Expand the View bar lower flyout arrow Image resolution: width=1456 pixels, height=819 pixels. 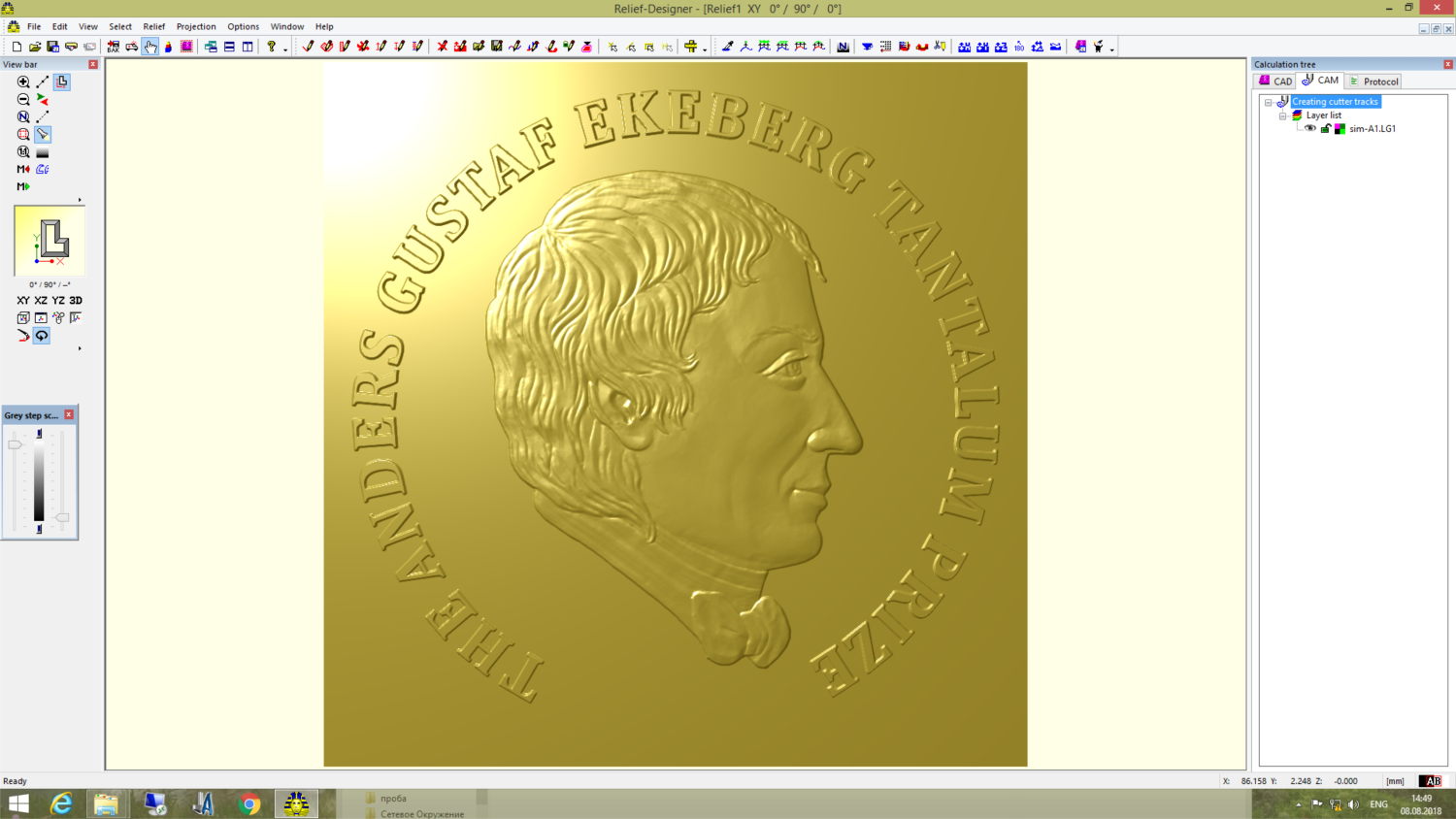click(x=80, y=347)
